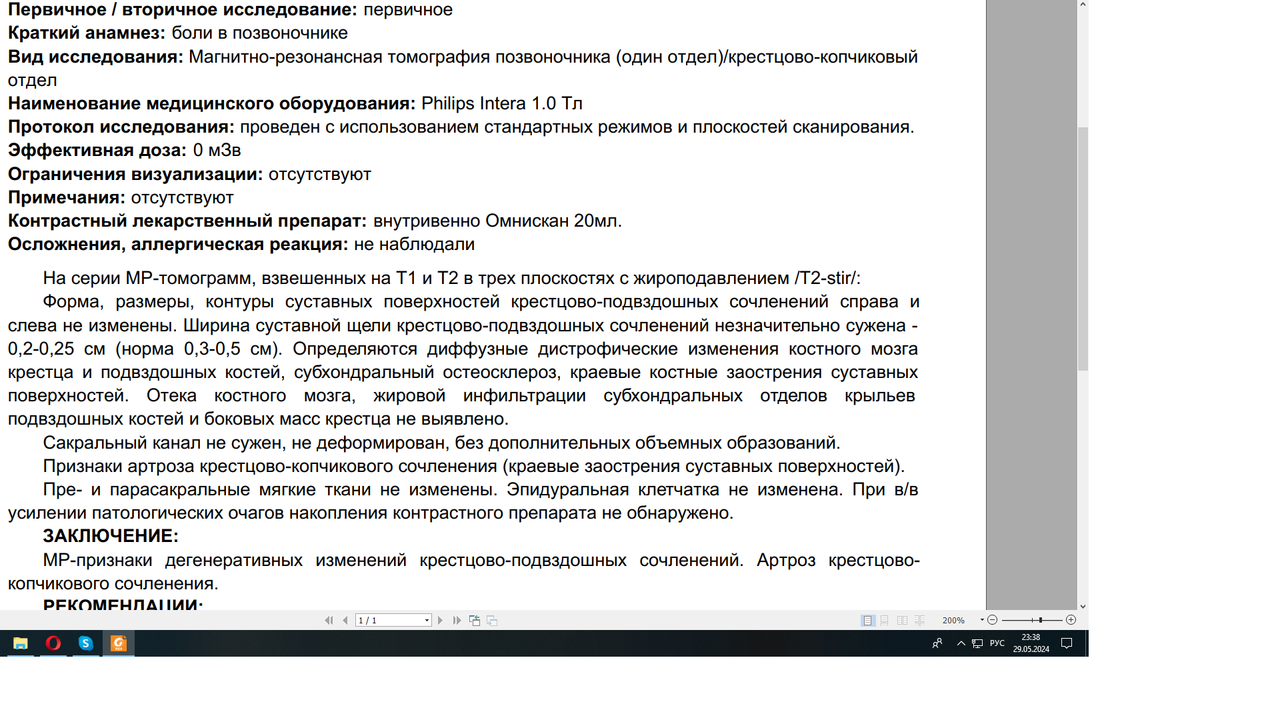Open Opera browser from the taskbar

(x=53, y=643)
